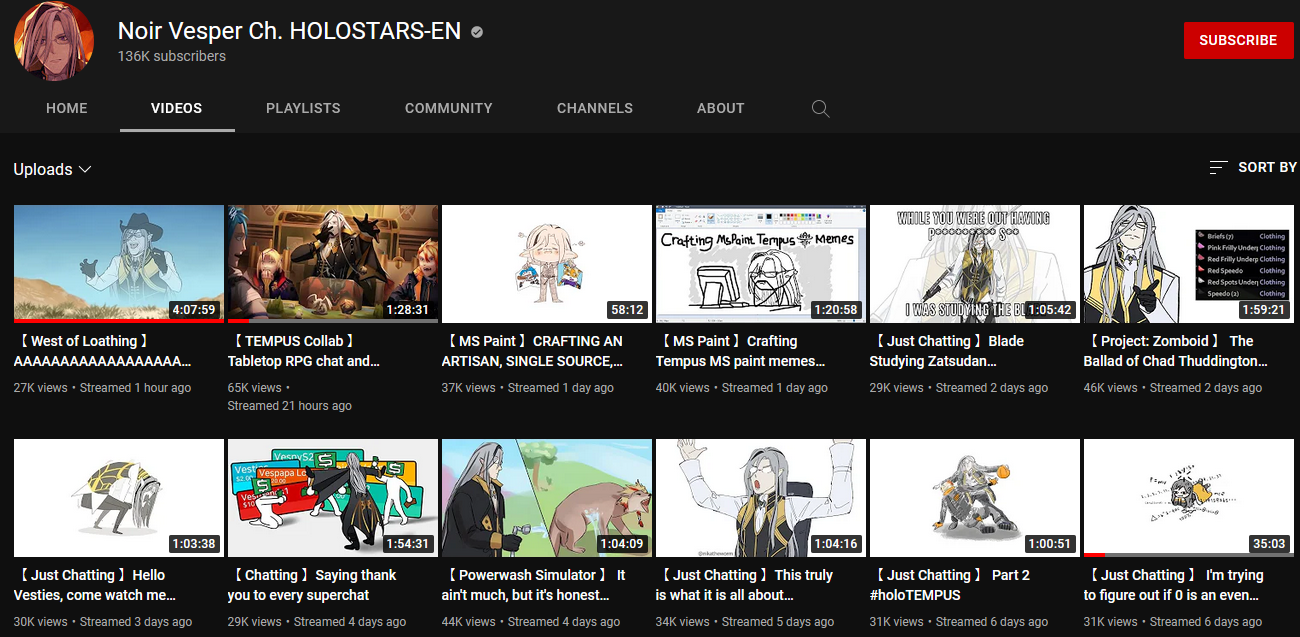Play the superchat thank-you thumbnail
This screenshot has width=1300, height=637.
click(x=333, y=498)
